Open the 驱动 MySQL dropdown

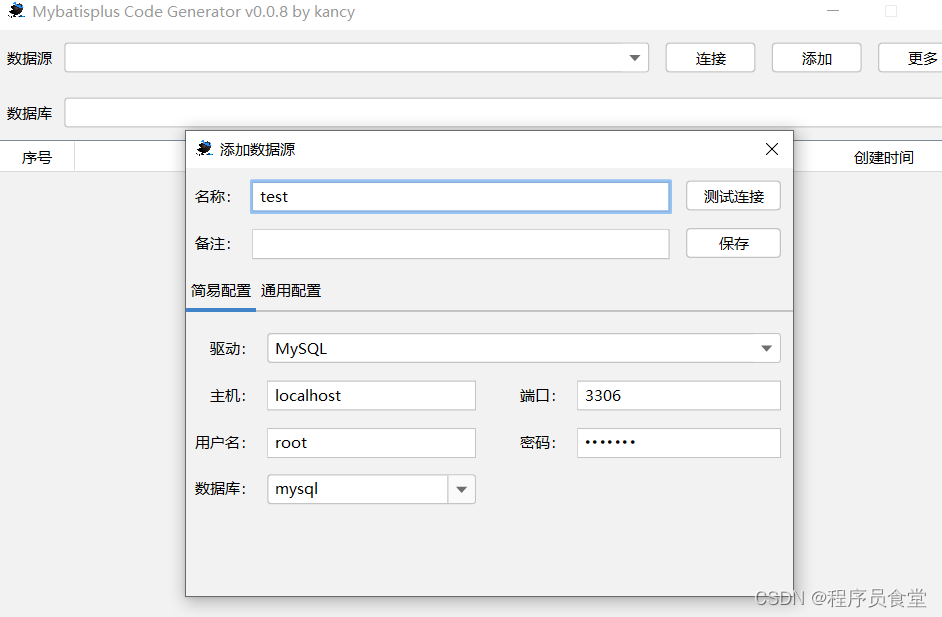524,348
